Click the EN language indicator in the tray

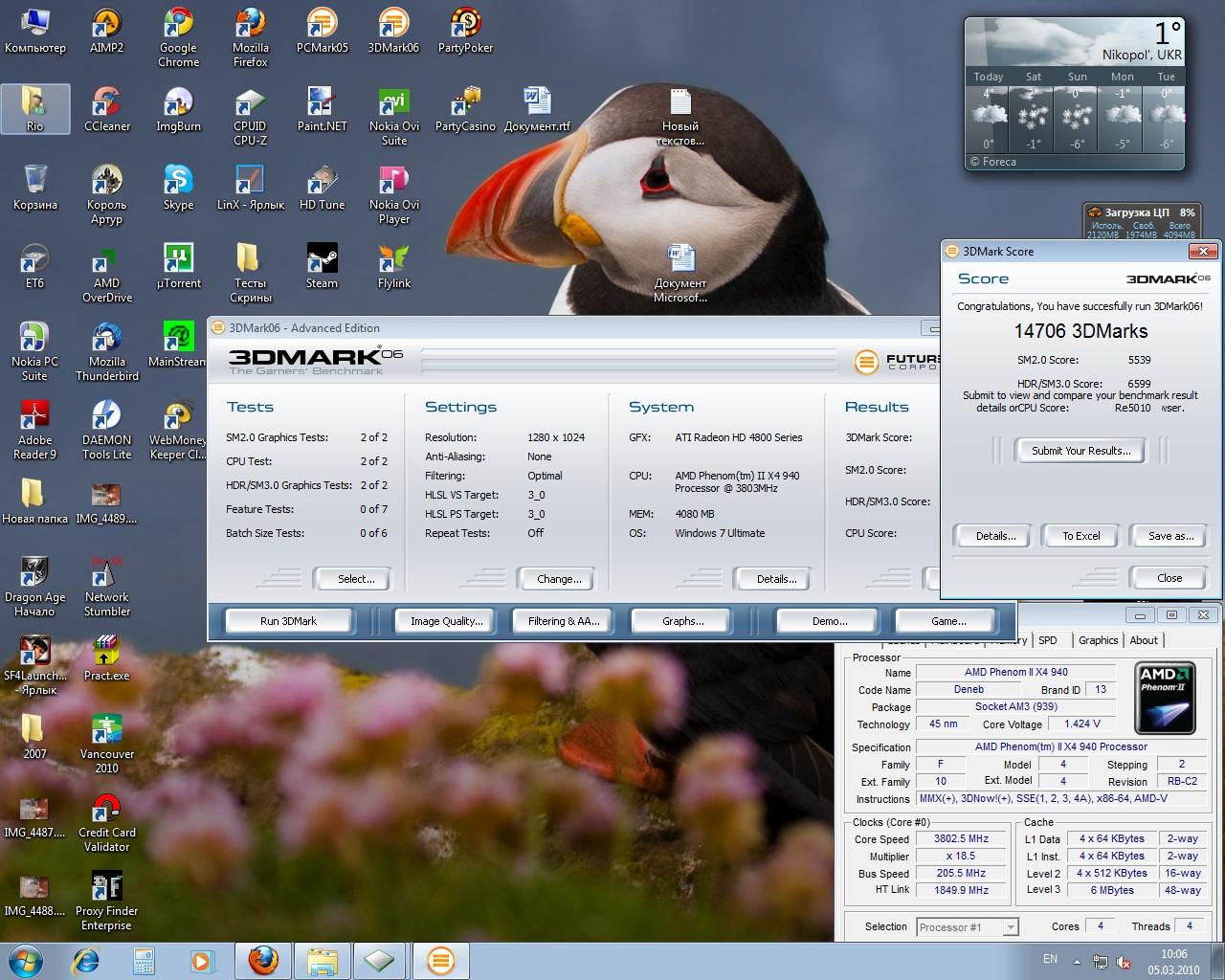1050,959
